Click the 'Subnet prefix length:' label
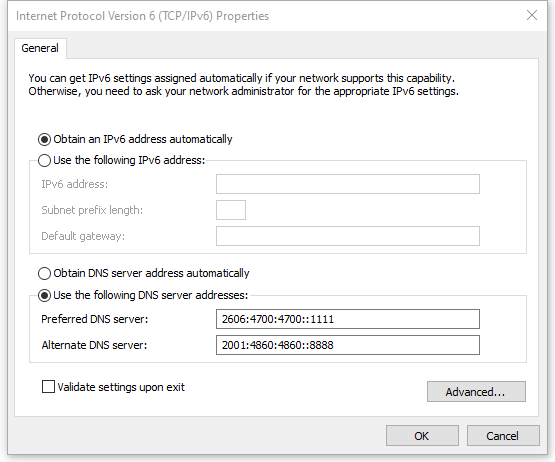 [x=92, y=210]
